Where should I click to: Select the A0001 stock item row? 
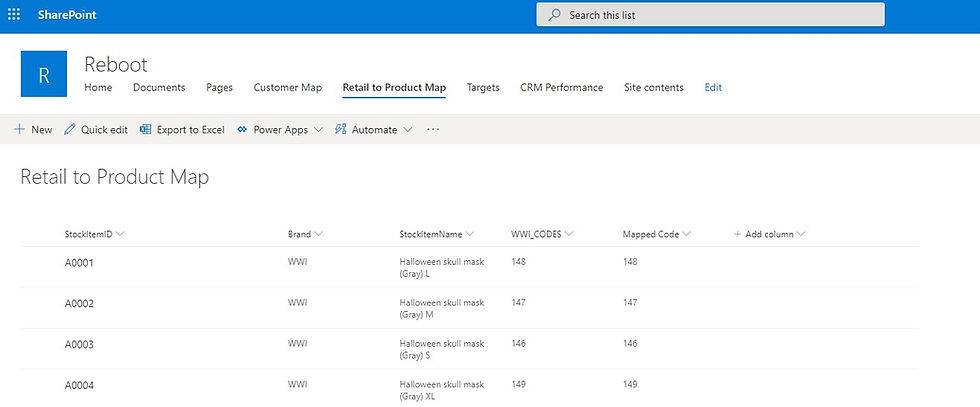[x=469, y=268]
